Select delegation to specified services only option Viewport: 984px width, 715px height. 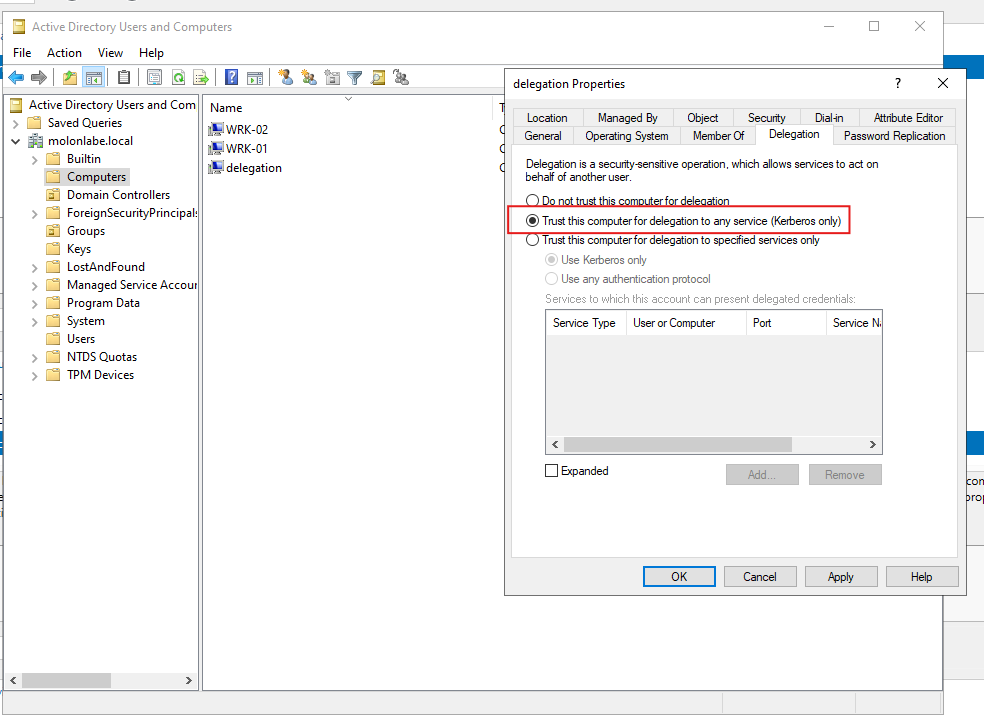point(533,240)
